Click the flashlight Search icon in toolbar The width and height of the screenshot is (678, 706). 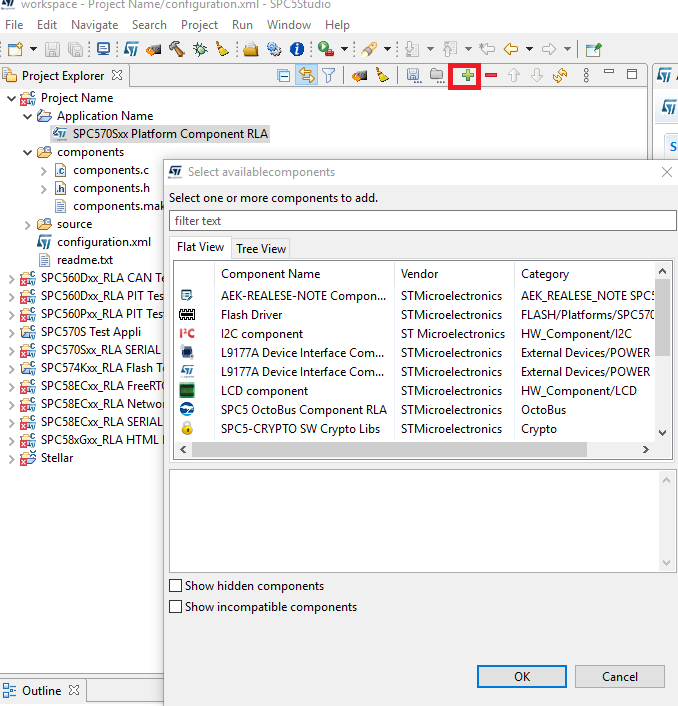[x=369, y=49]
